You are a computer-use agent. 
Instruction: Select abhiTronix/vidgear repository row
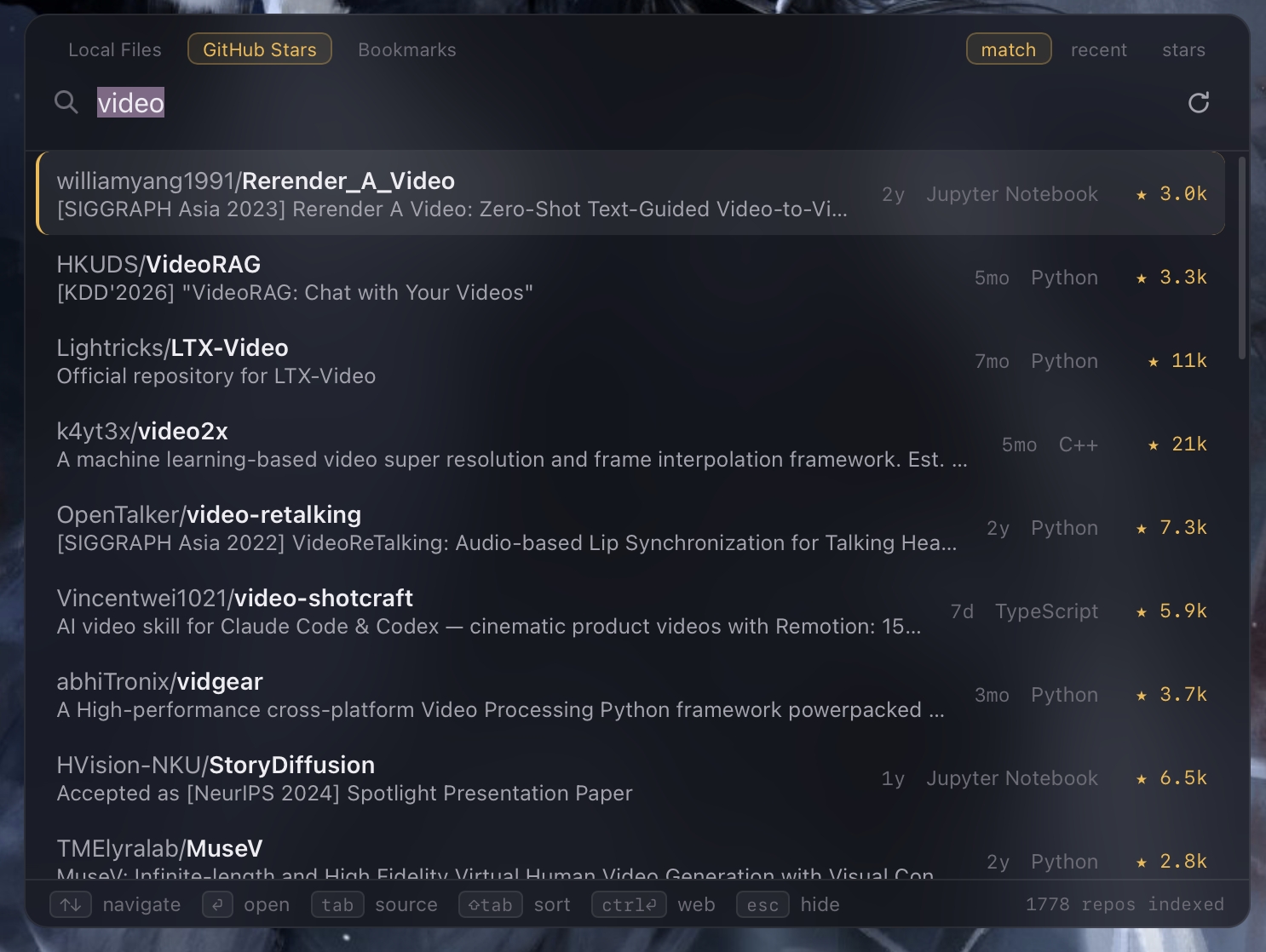(x=630, y=695)
